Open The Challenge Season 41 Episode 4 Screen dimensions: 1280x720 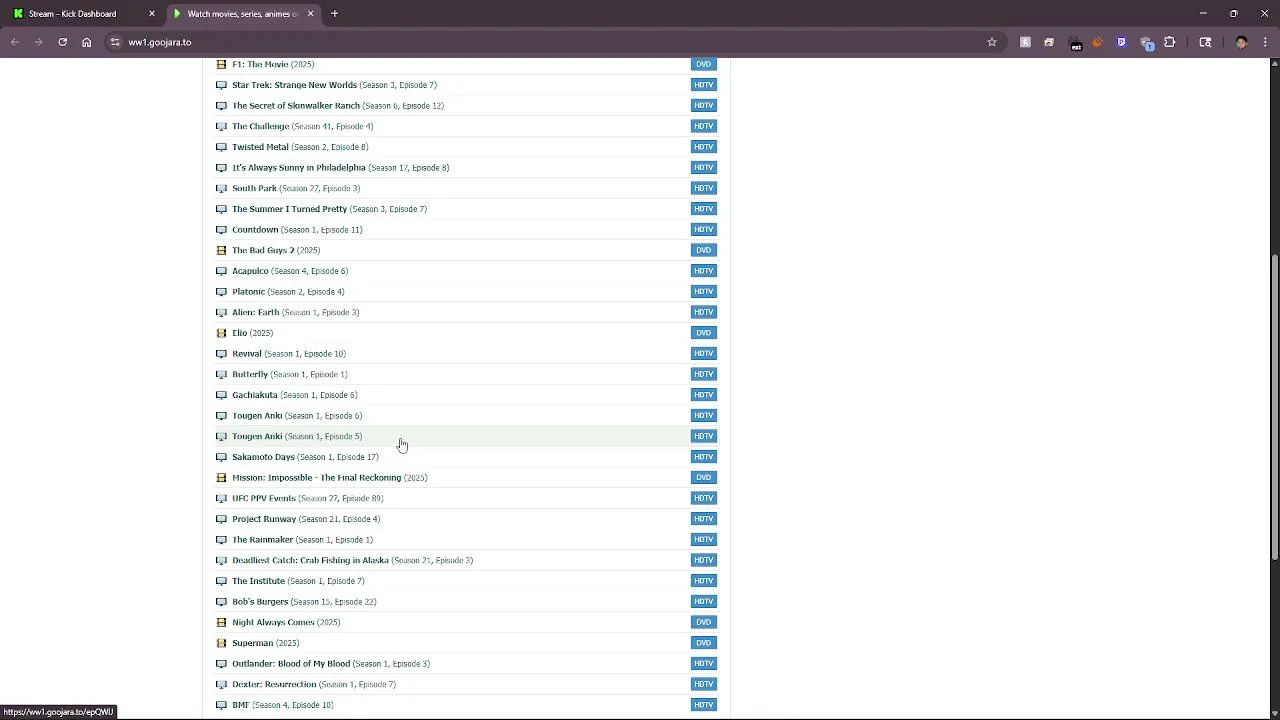tap(302, 126)
